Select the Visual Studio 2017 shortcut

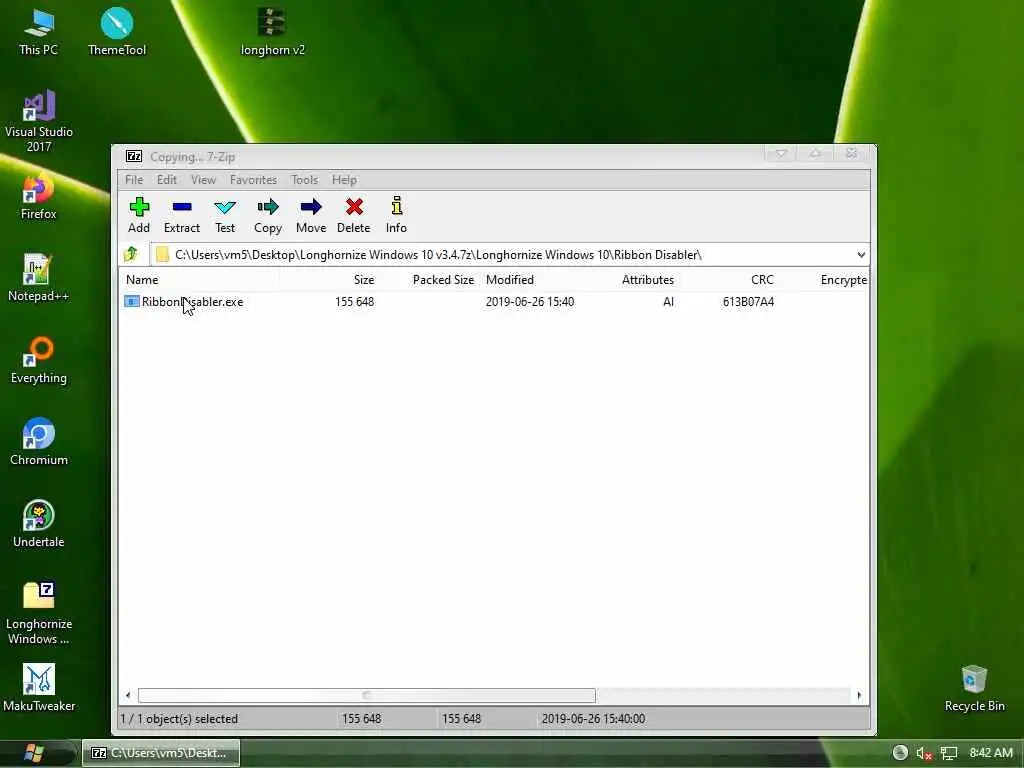point(39,121)
